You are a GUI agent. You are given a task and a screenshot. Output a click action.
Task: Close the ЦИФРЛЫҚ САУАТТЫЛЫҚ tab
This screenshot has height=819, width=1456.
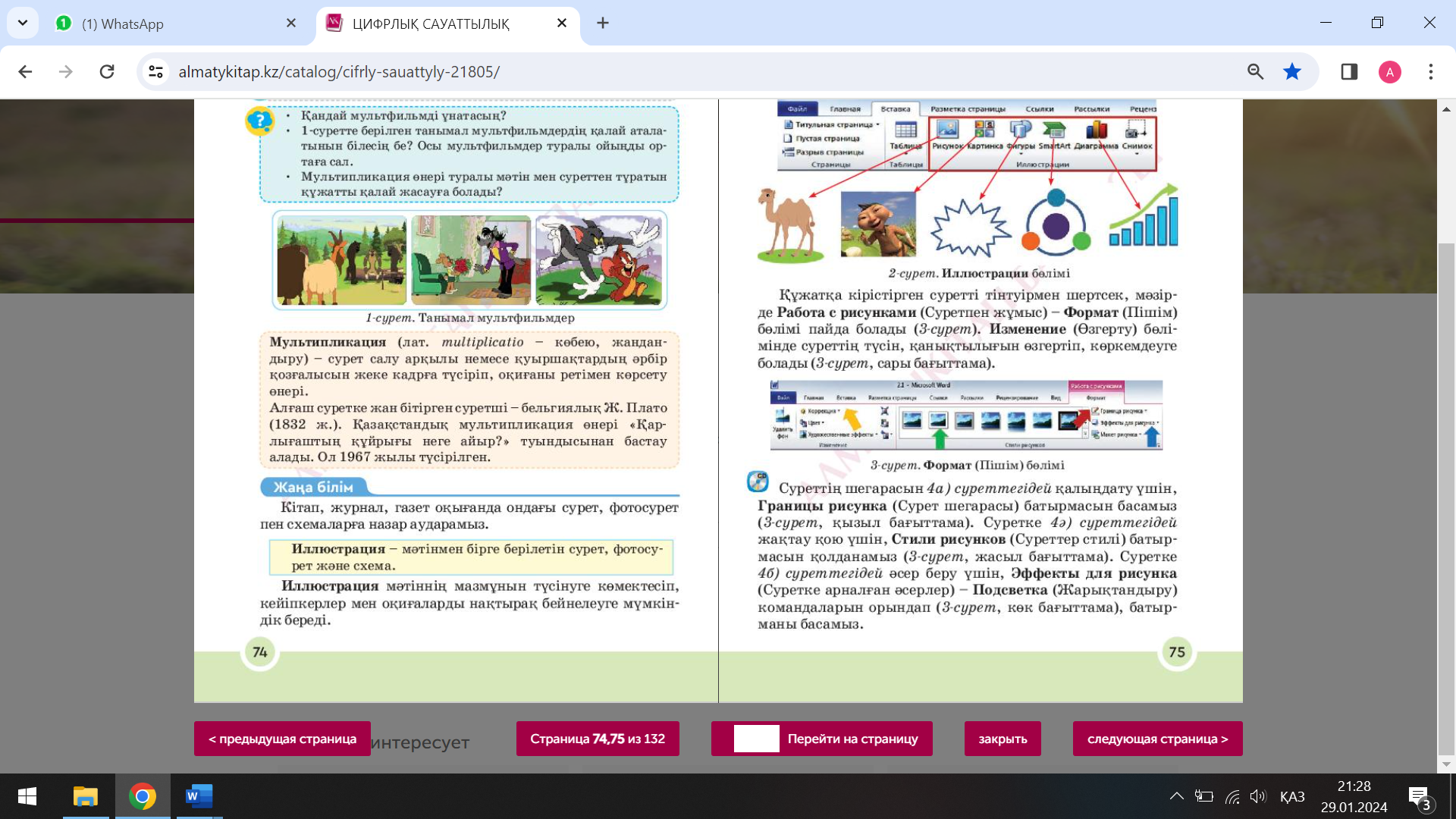click(562, 24)
